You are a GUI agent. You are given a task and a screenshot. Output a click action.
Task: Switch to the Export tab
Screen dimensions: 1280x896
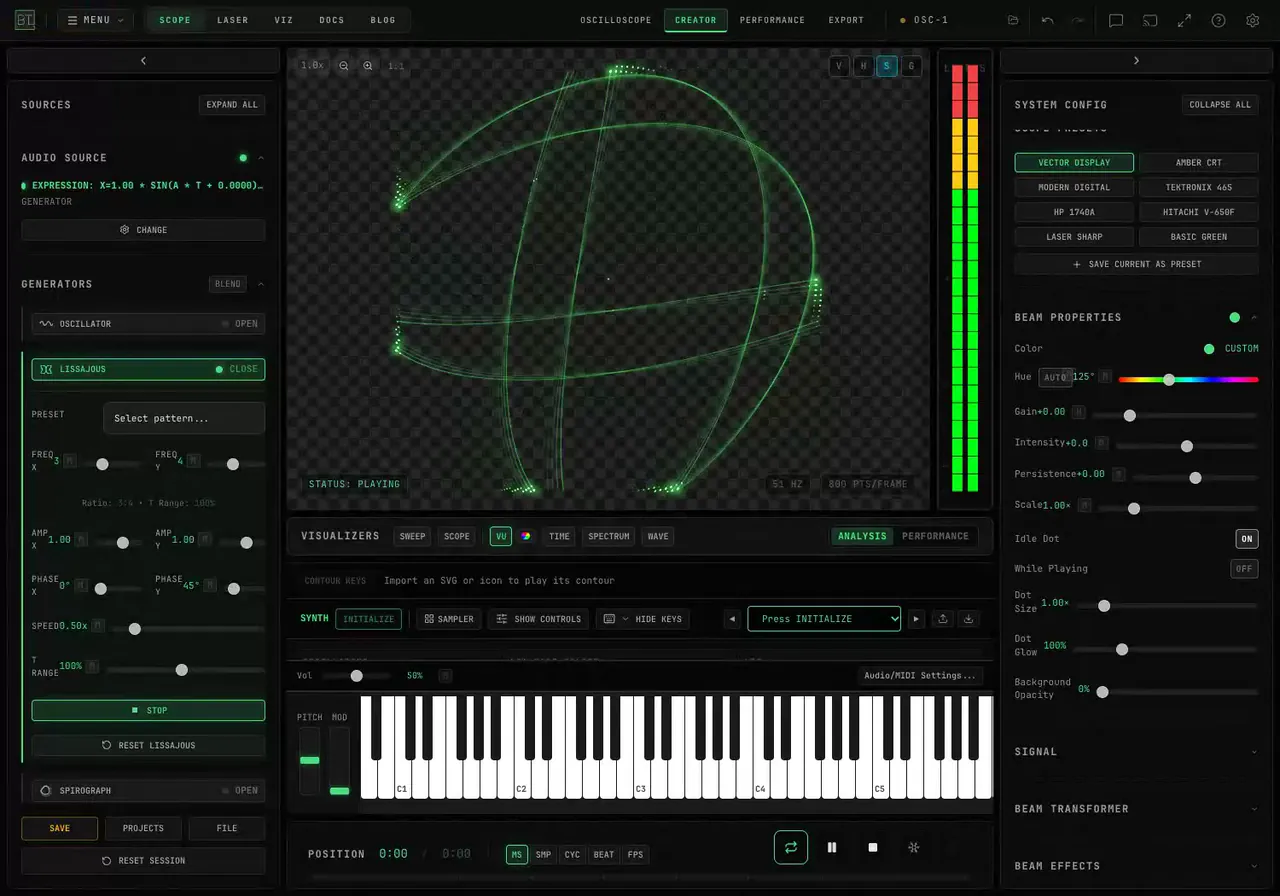[x=846, y=20]
